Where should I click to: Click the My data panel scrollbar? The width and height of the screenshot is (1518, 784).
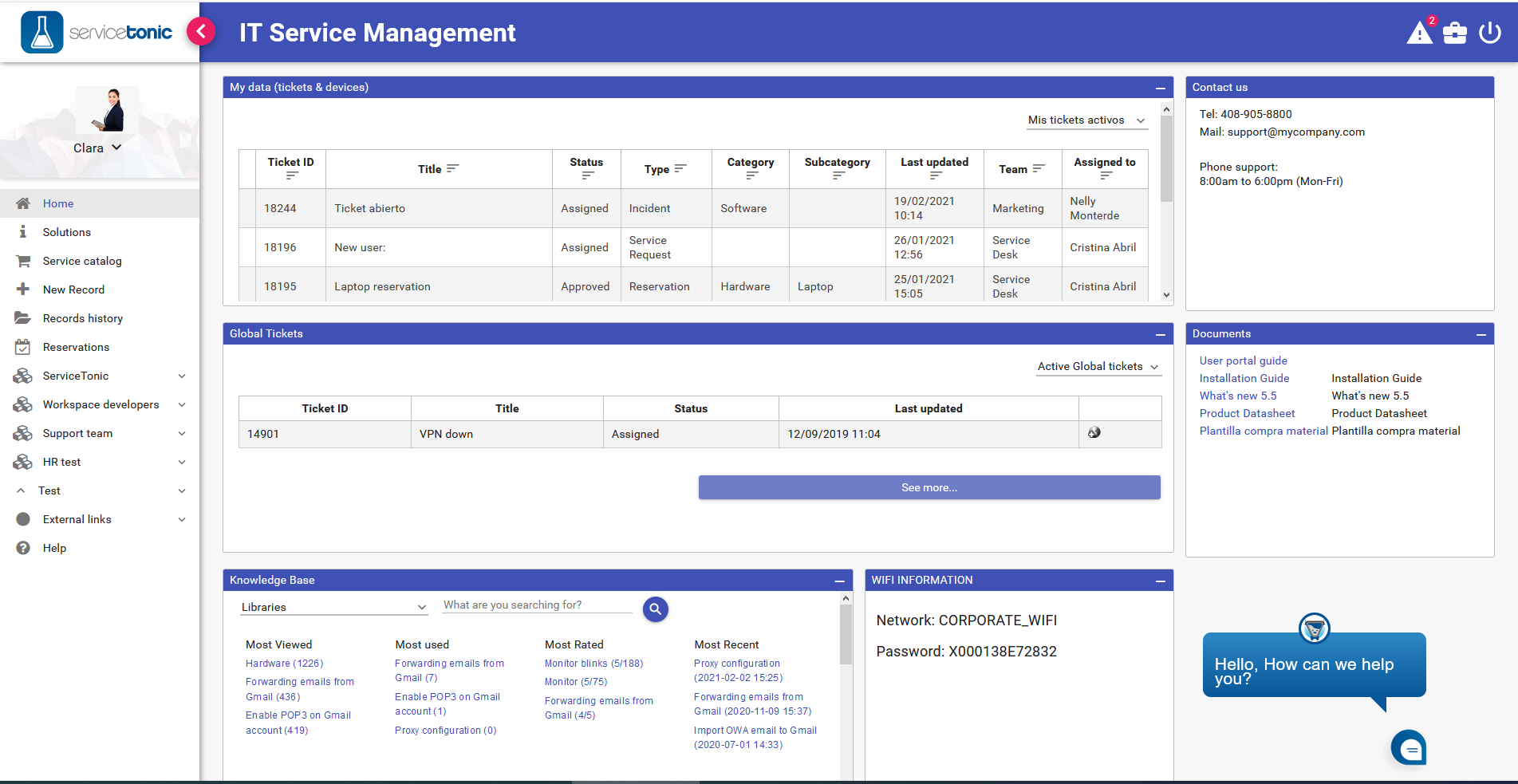pyautogui.click(x=1166, y=160)
